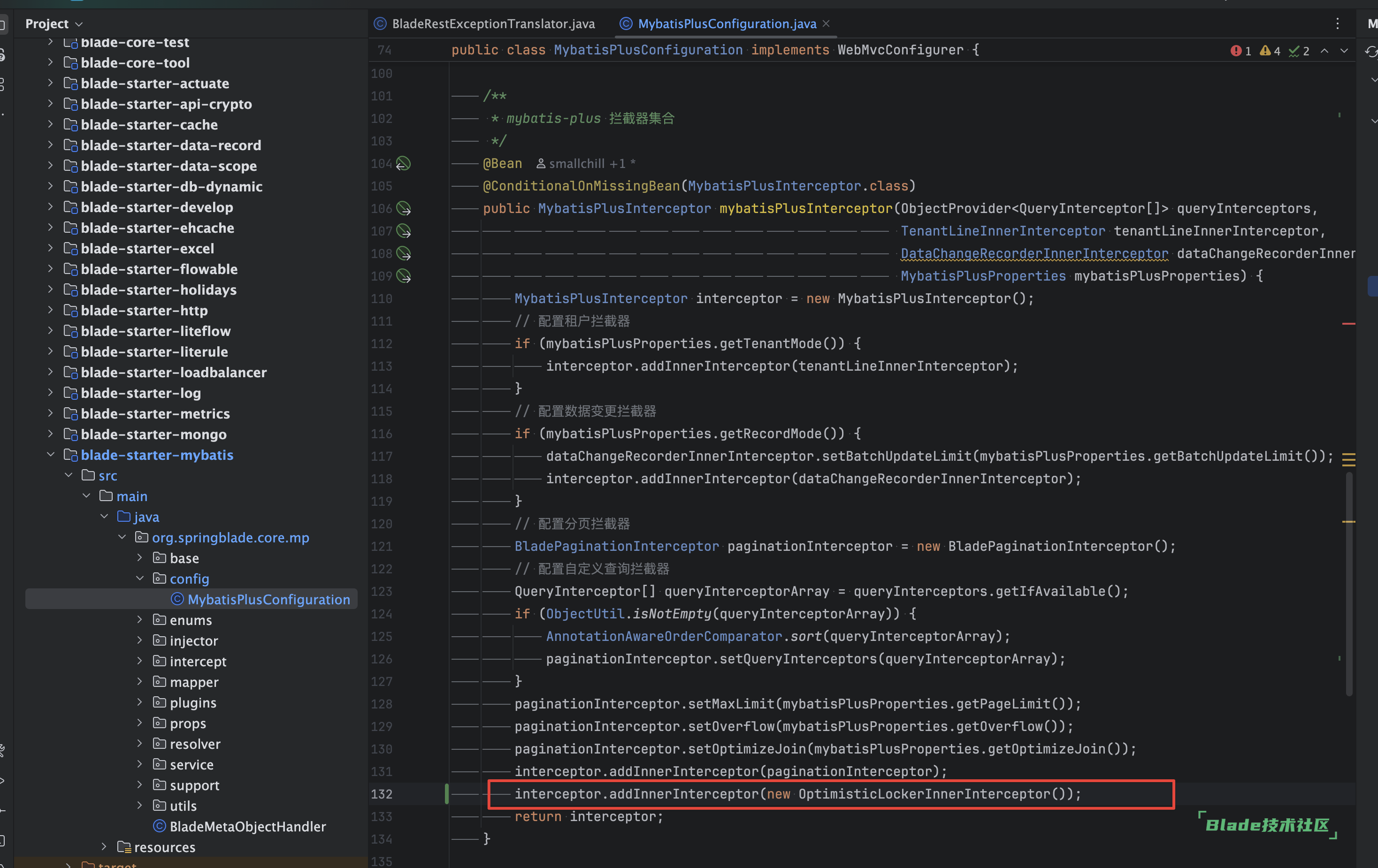
Task: Select the service package
Action: [191, 764]
